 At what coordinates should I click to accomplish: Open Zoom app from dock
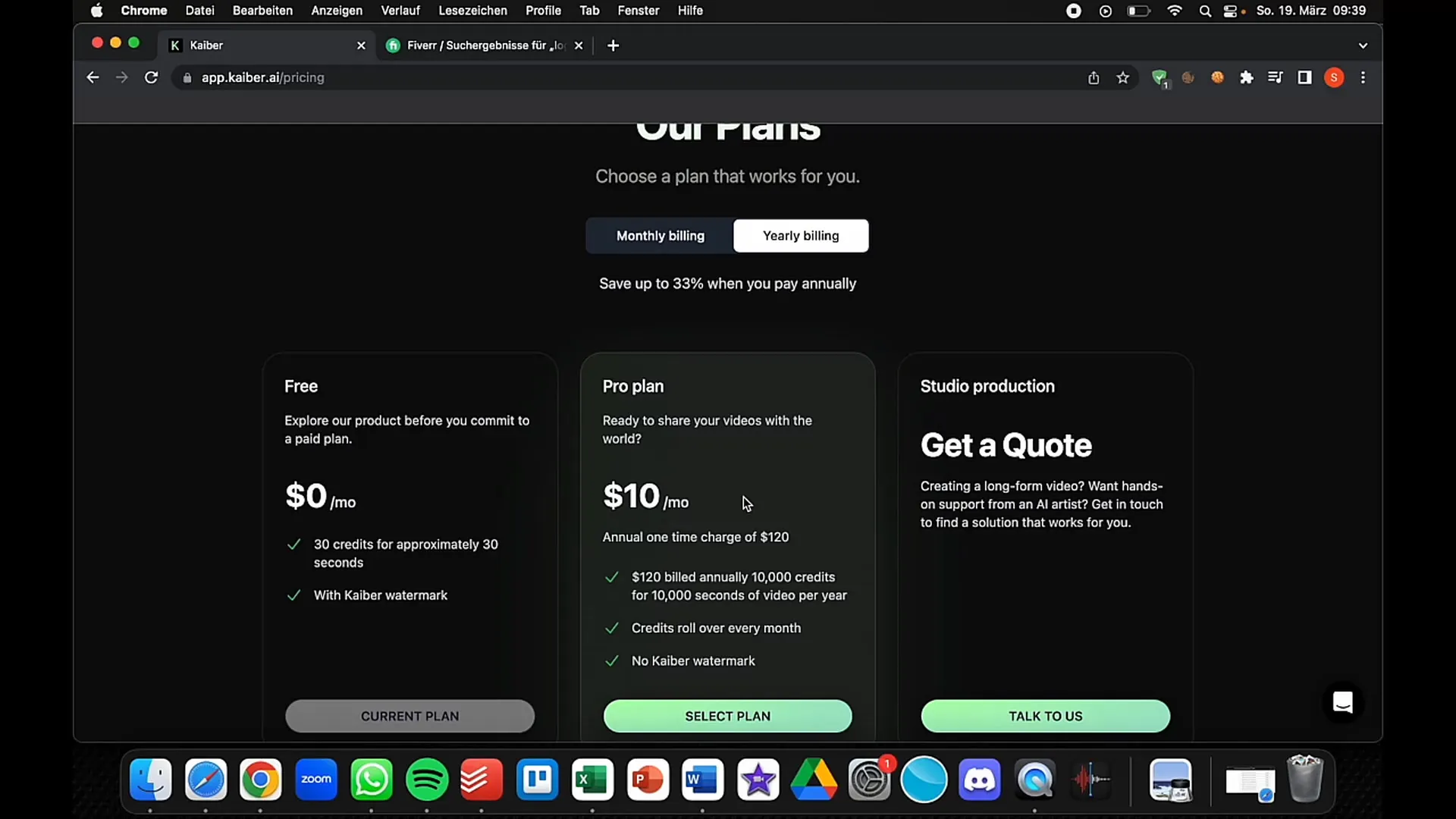click(x=316, y=779)
